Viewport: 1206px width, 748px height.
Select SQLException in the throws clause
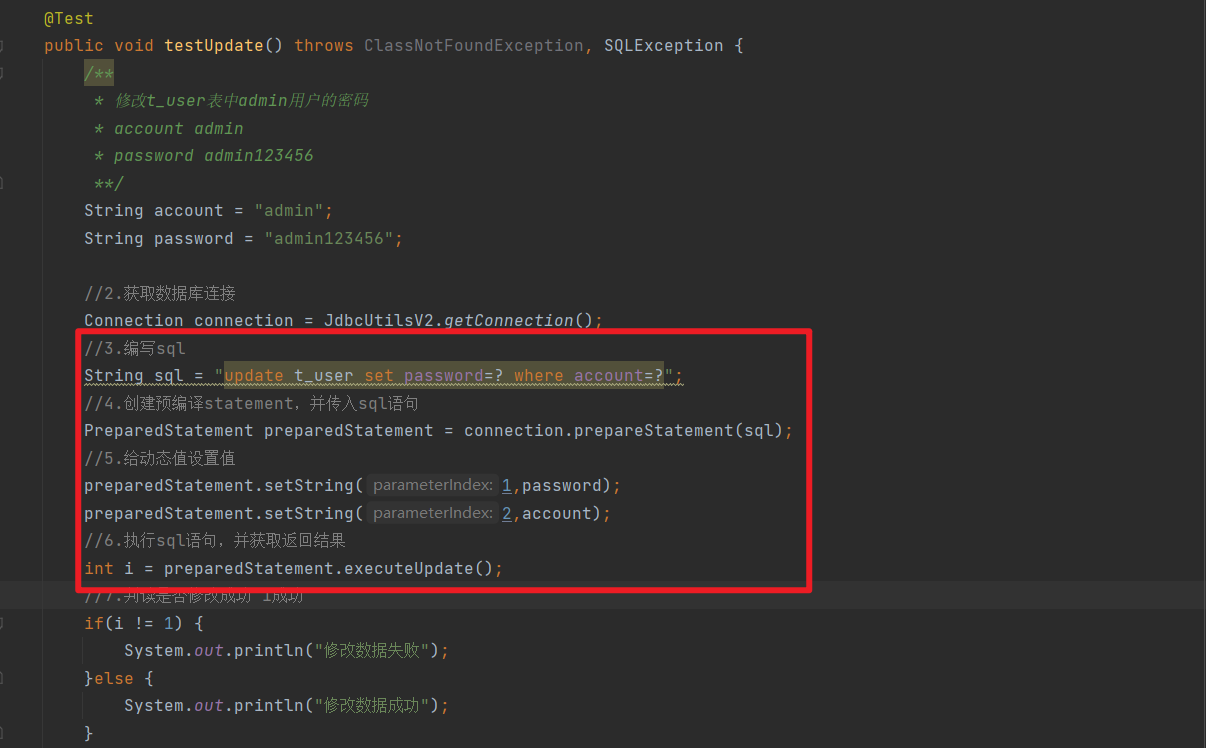[663, 45]
